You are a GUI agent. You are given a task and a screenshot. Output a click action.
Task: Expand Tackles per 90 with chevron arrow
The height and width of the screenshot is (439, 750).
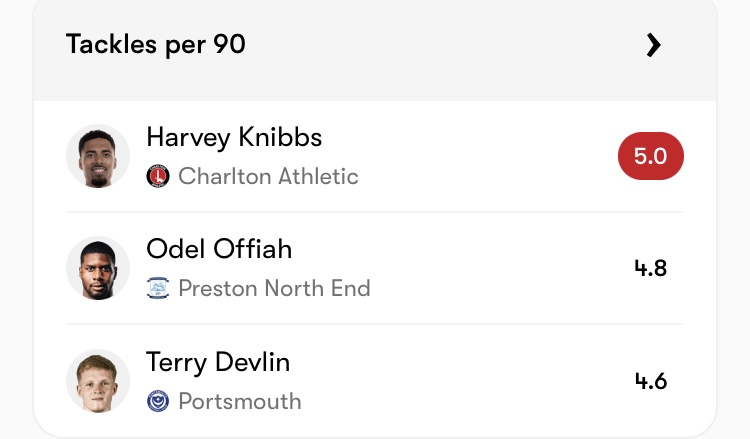coord(653,45)
